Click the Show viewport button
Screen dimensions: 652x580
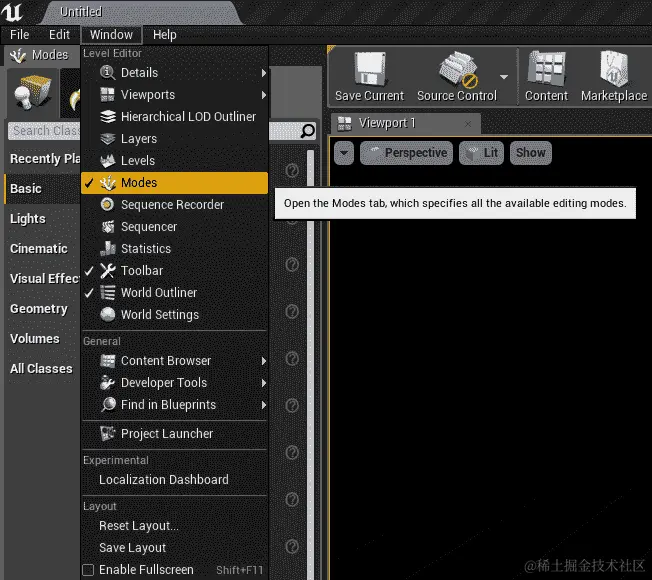click(x=531, y=153)
